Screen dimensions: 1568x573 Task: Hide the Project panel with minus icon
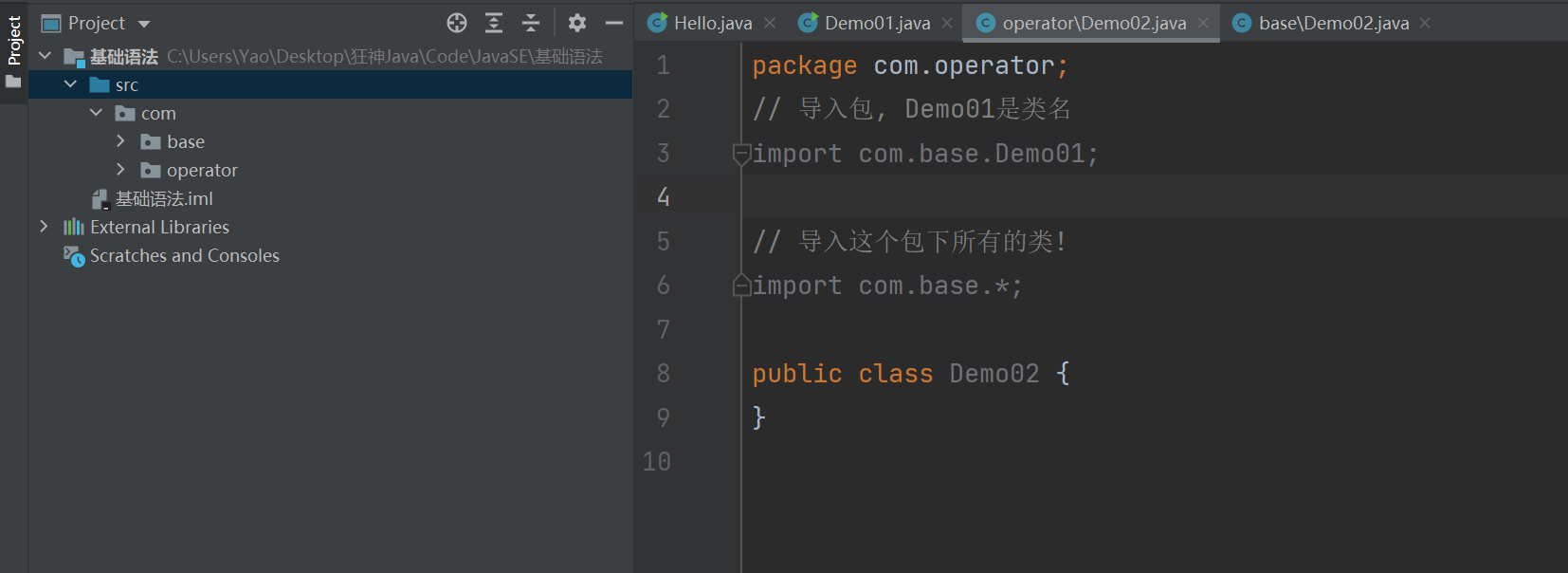coord(614,23)
